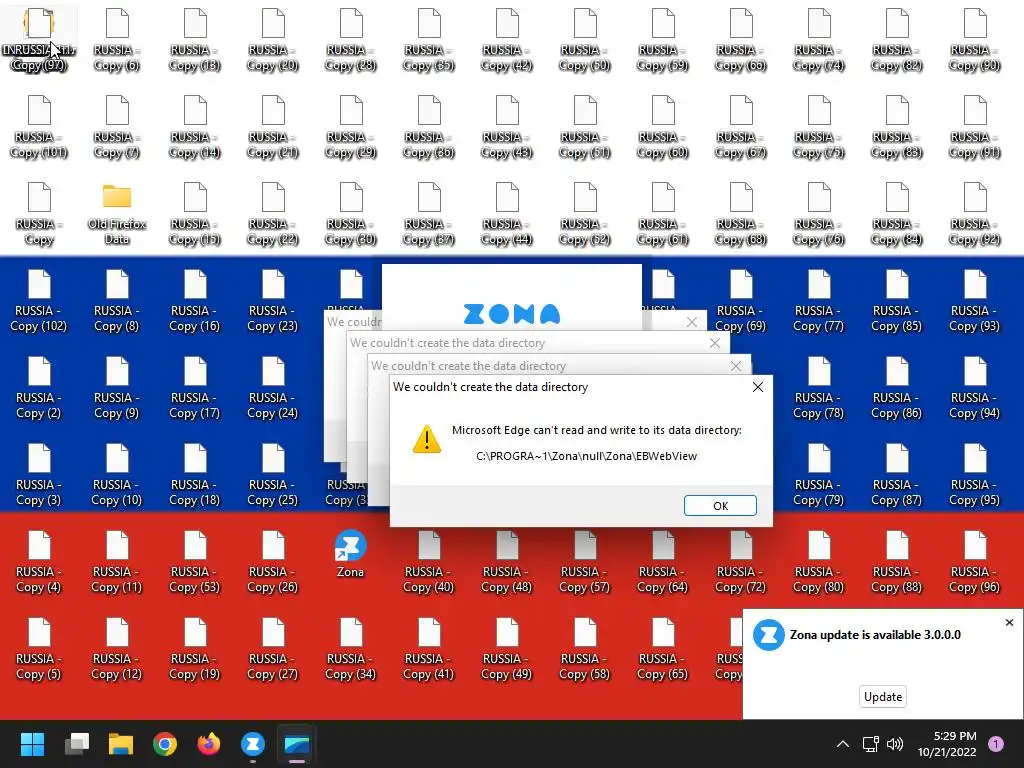This screenshot has width=1024, height=768.
Task: Close the second stacked error dialog
Action: click(736, 366)
